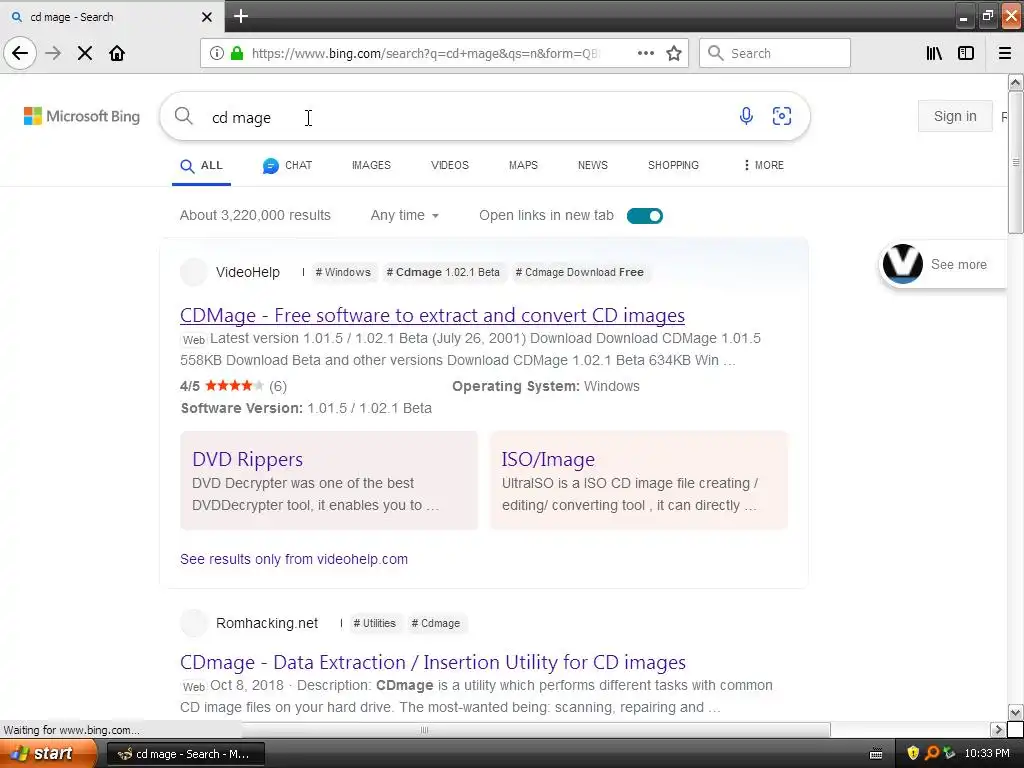Open 'CDMage - Free software to extract' result
Image resolution: width=1024 pixels, height=768 pixels.
(432, 315)
